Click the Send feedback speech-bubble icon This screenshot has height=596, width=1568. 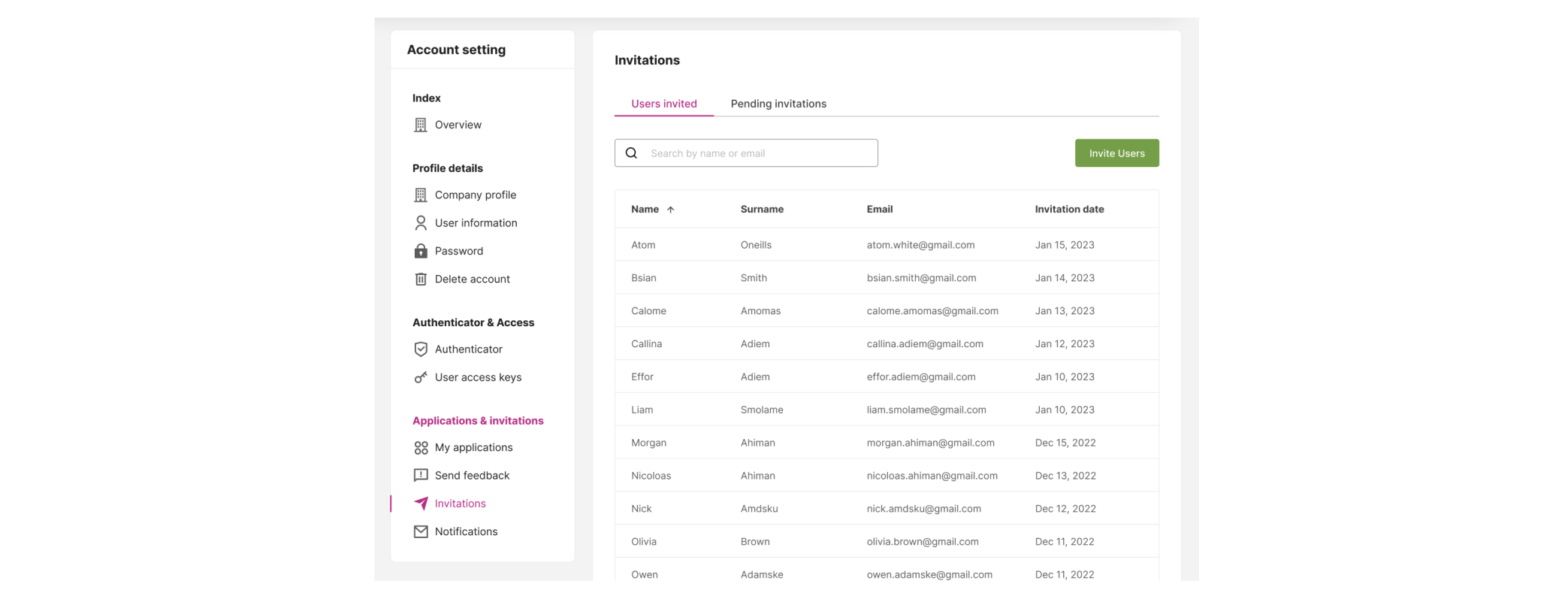420,476
